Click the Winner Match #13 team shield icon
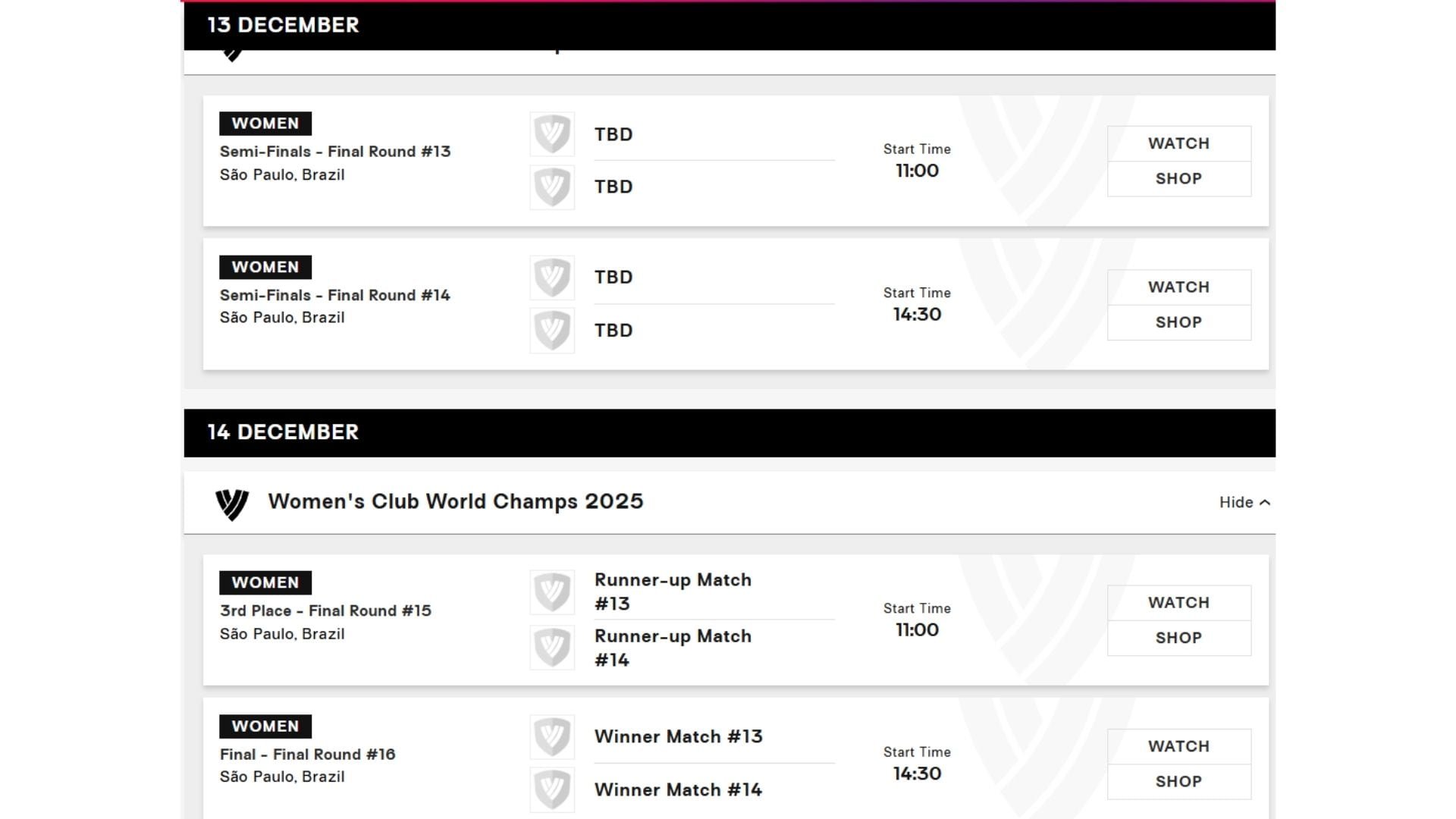The width and height of the screenshot is (1456, 819). point(552,736)
